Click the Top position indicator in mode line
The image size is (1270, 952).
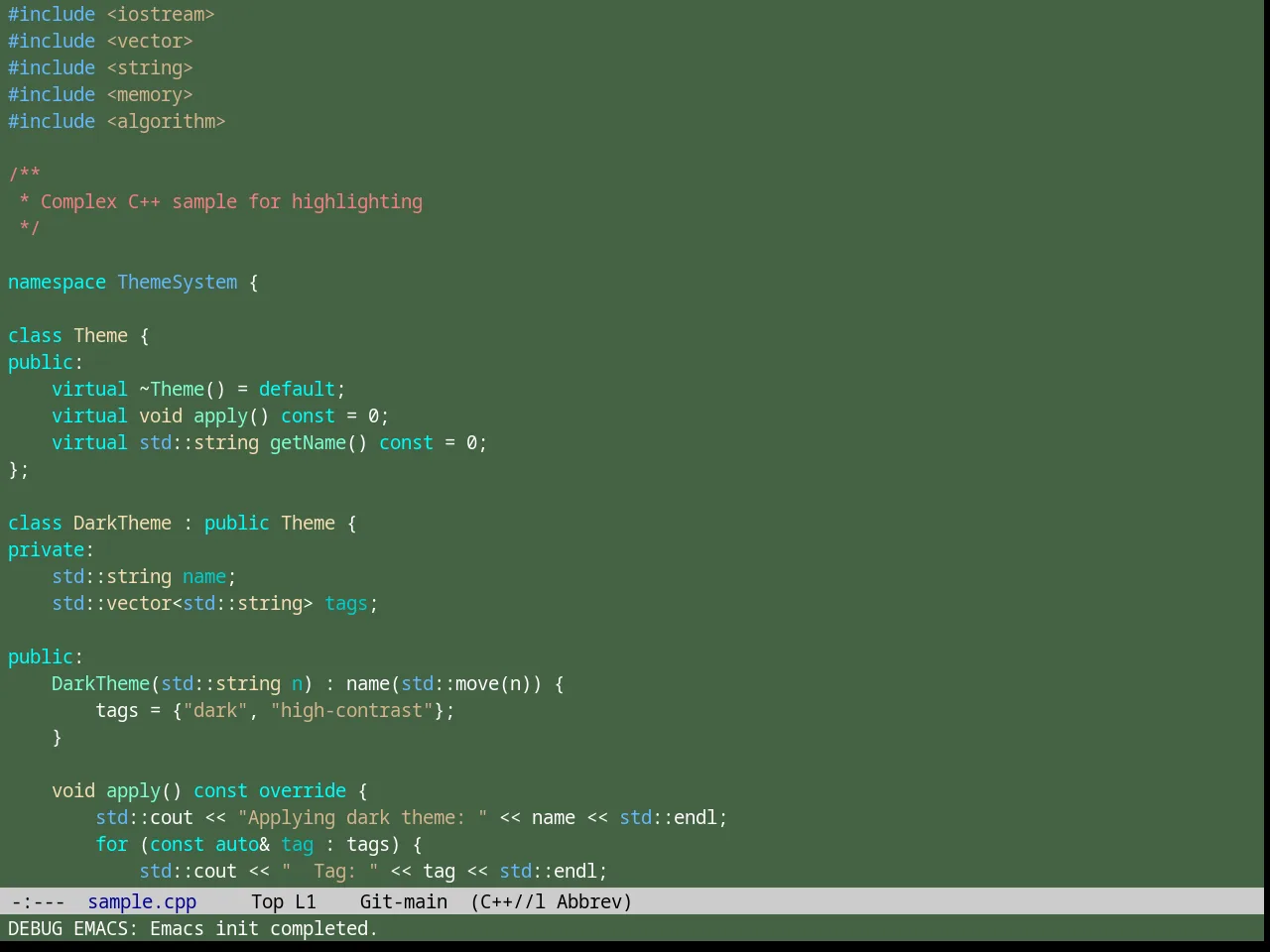[x=267, y=901]
